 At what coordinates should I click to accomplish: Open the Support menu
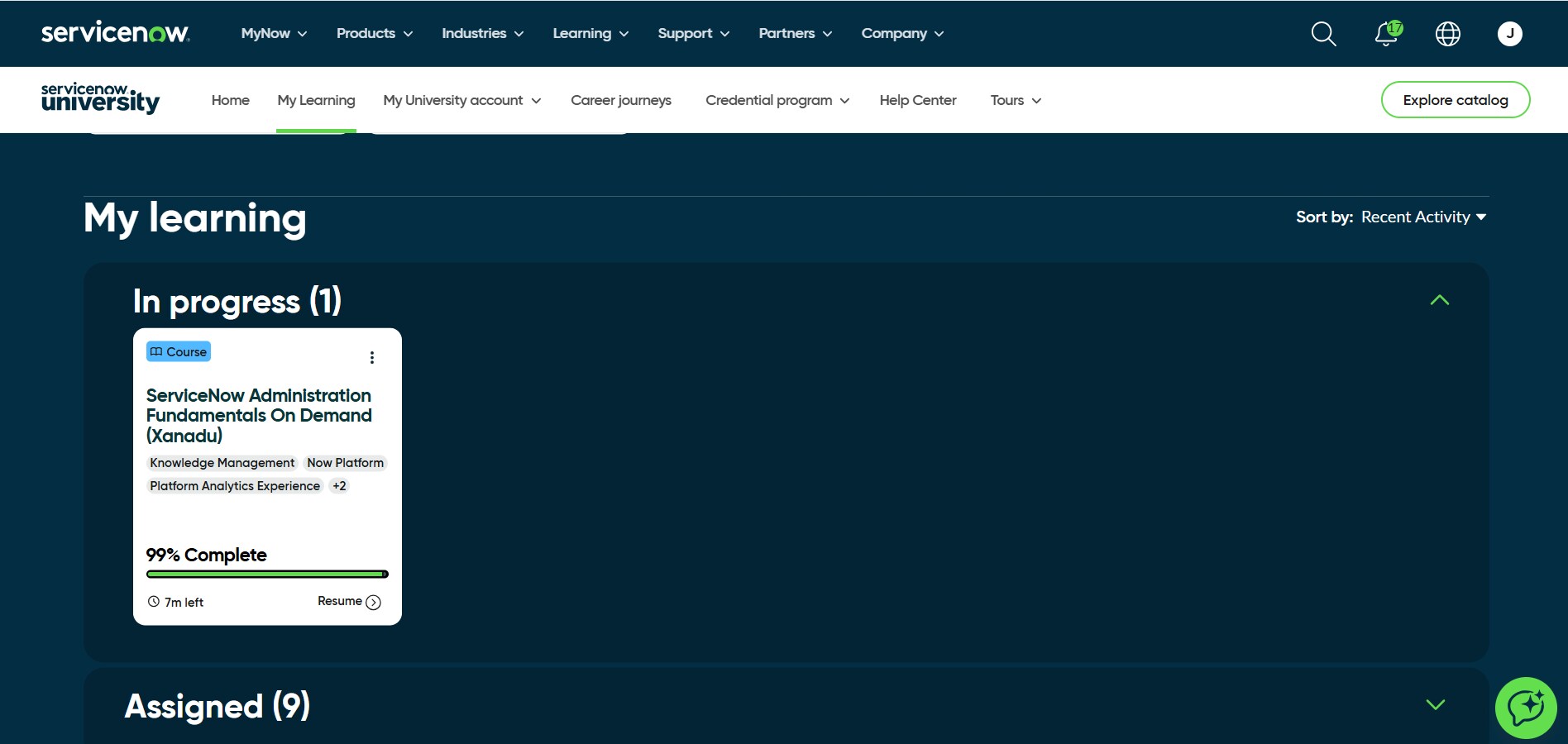(x=693, y=33)
